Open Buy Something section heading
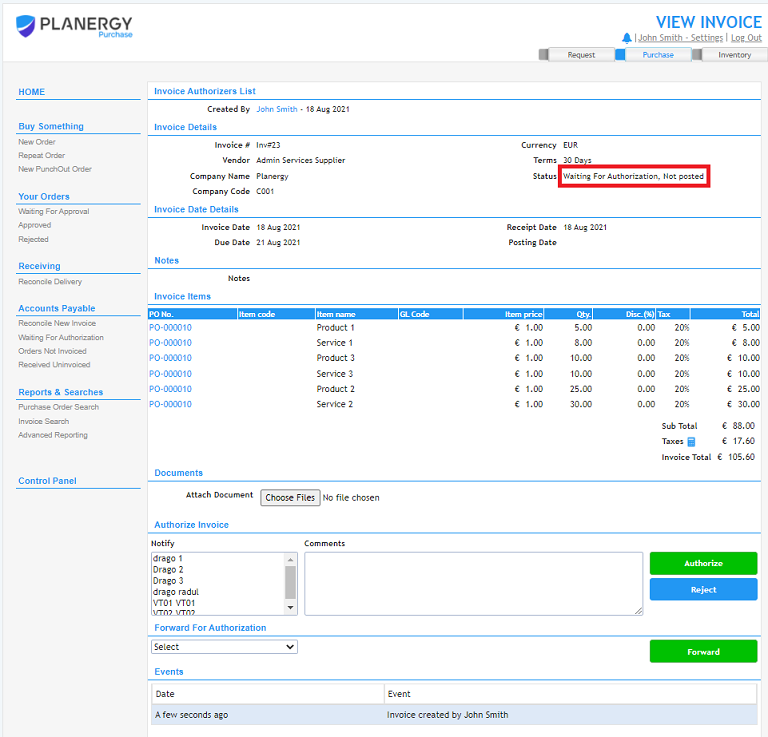The image size is (768, 737). coord(51,126)
